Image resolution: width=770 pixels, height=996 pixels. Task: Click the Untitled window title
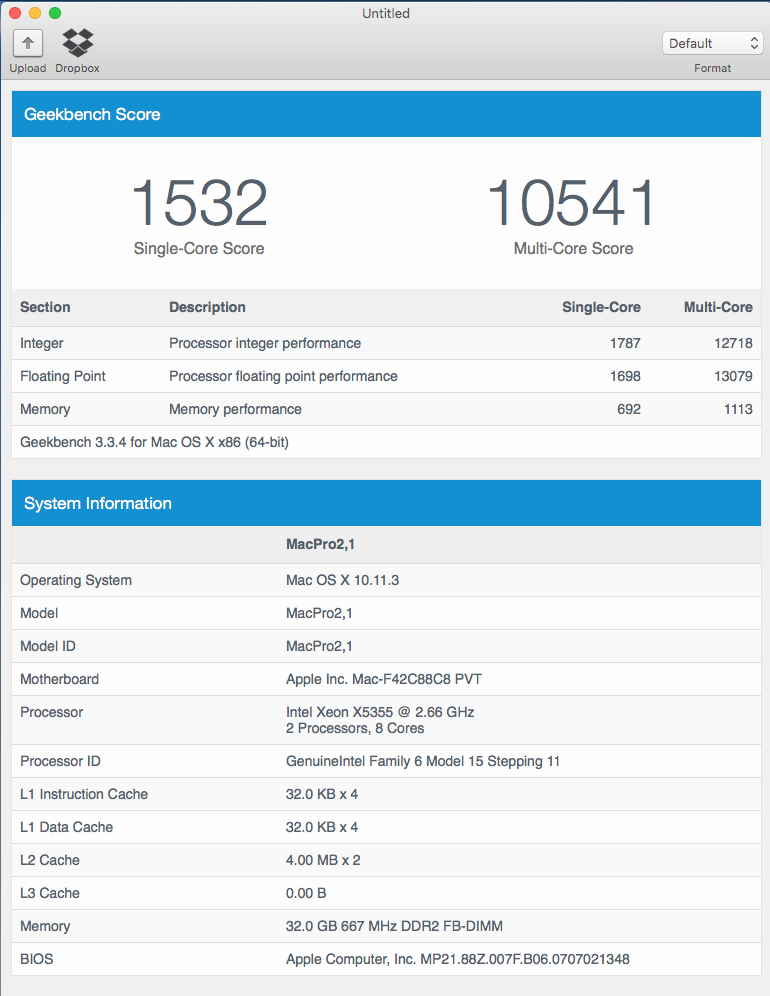386,13
